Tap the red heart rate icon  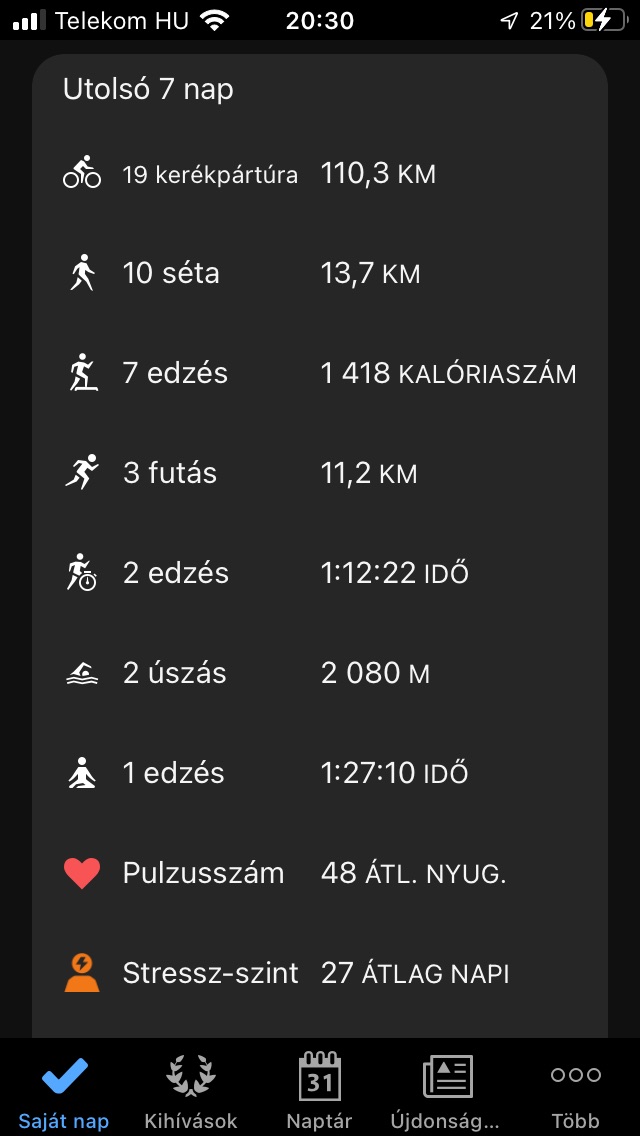82,873
